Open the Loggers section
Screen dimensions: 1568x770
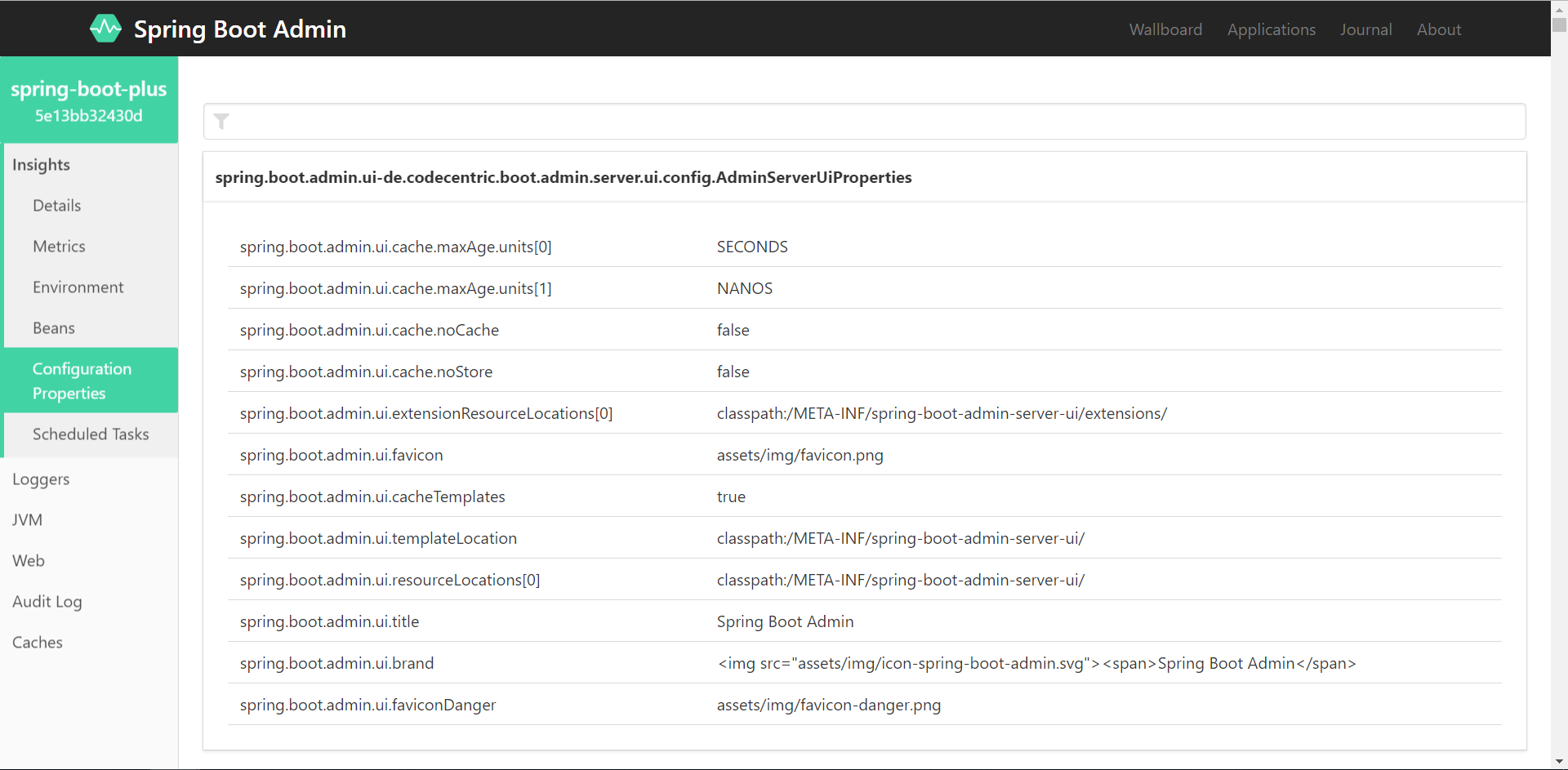coord(41,479)
